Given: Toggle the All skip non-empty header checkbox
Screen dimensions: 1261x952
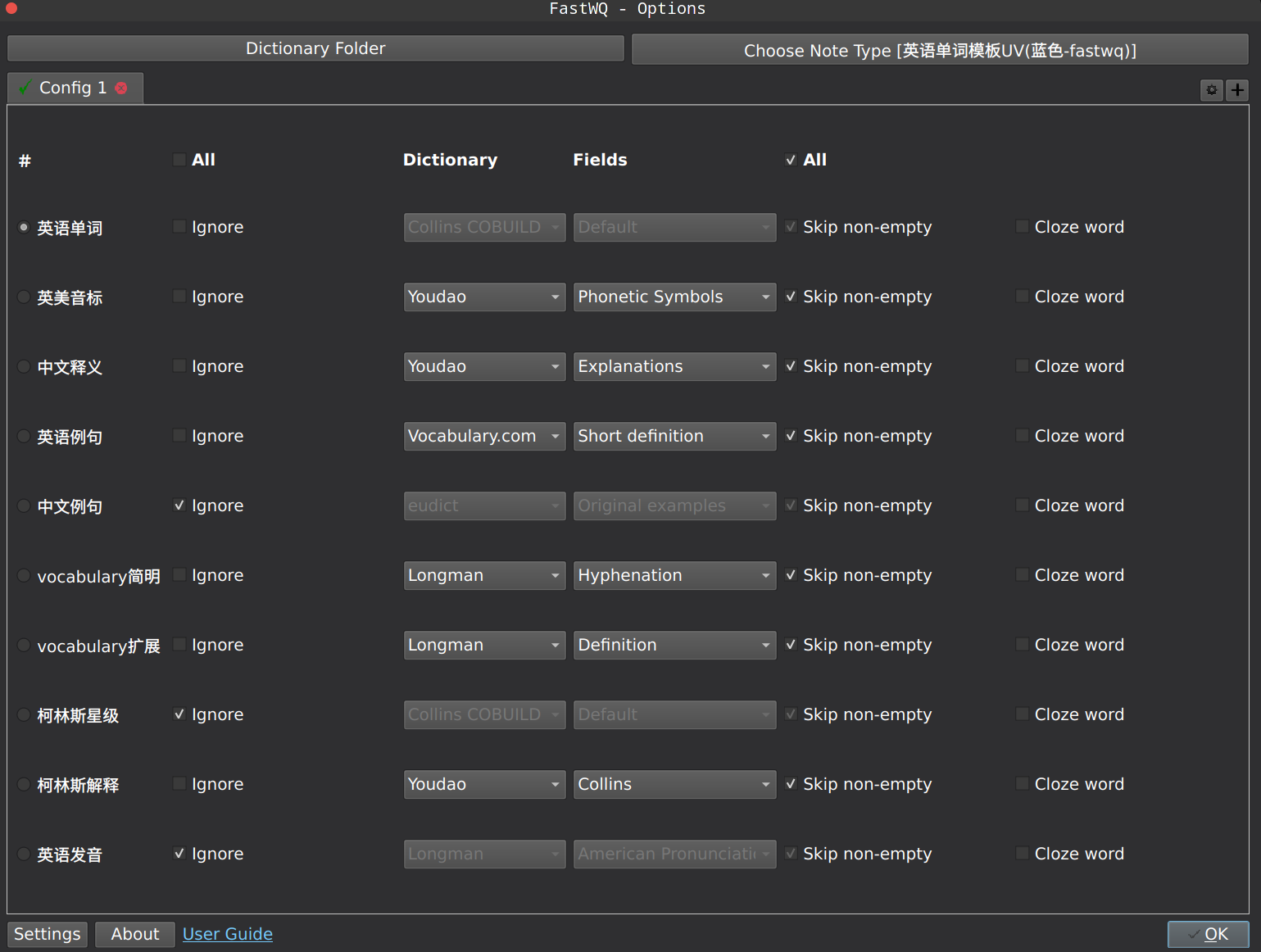Looking at the screenshot, I should pos(791,160).
